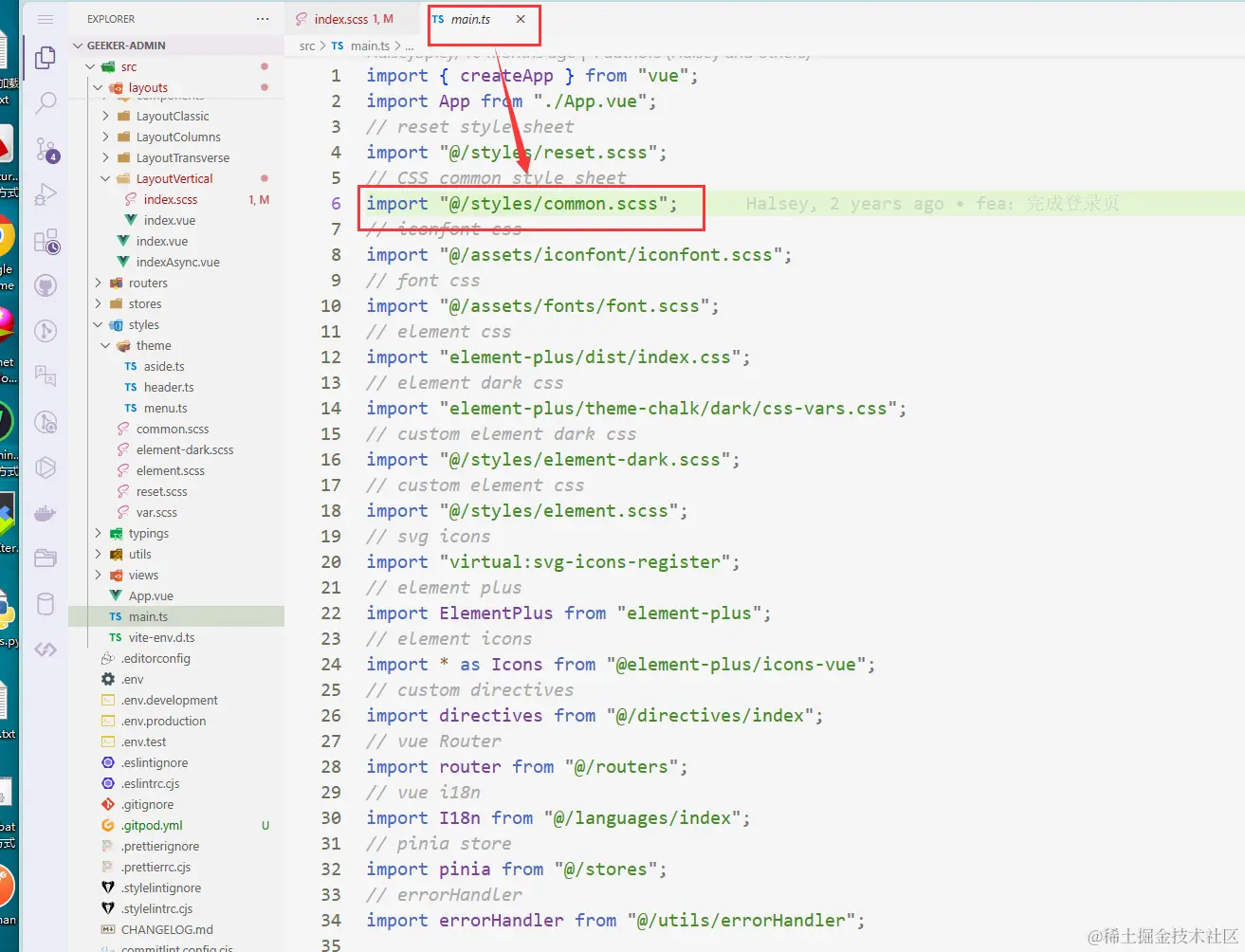Open indexAsync.vue in the explorer
Screen dimensions: 1245x952
(x=177, y=262)
